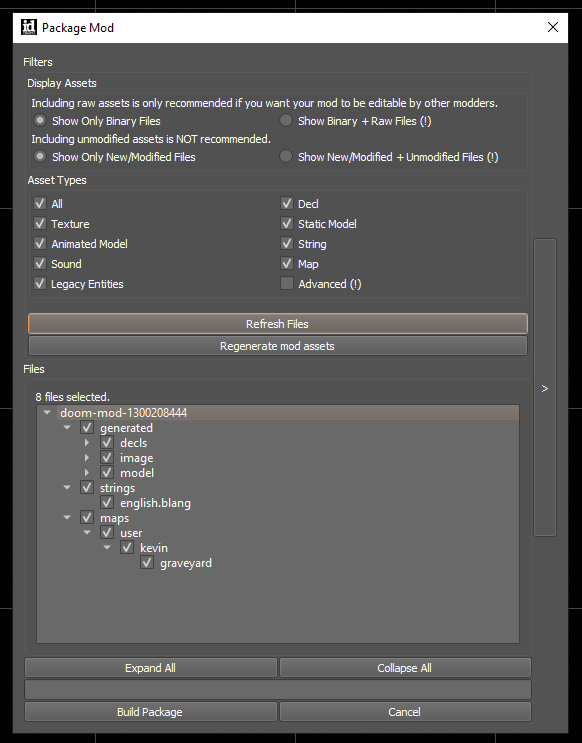Disable the Sound asset type

[x=40, y=263]
